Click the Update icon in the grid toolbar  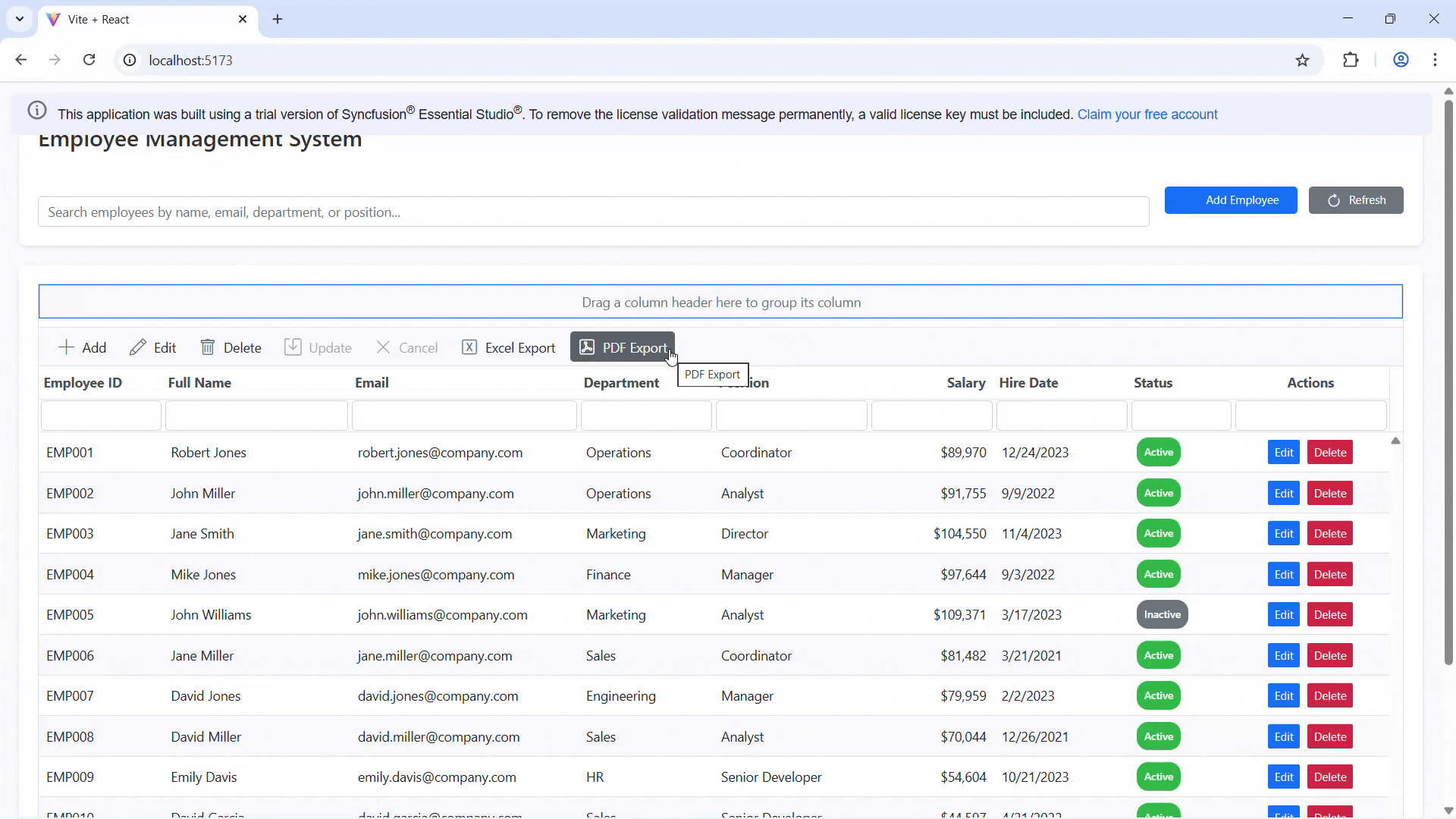point(294,347)
